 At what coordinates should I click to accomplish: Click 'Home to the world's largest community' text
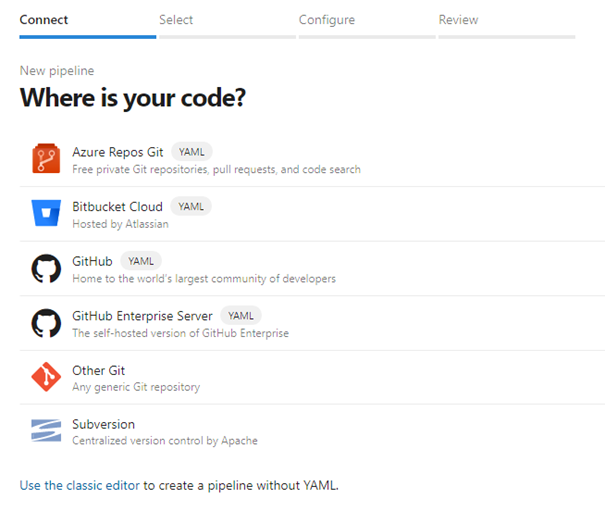(x=204, y=279)
